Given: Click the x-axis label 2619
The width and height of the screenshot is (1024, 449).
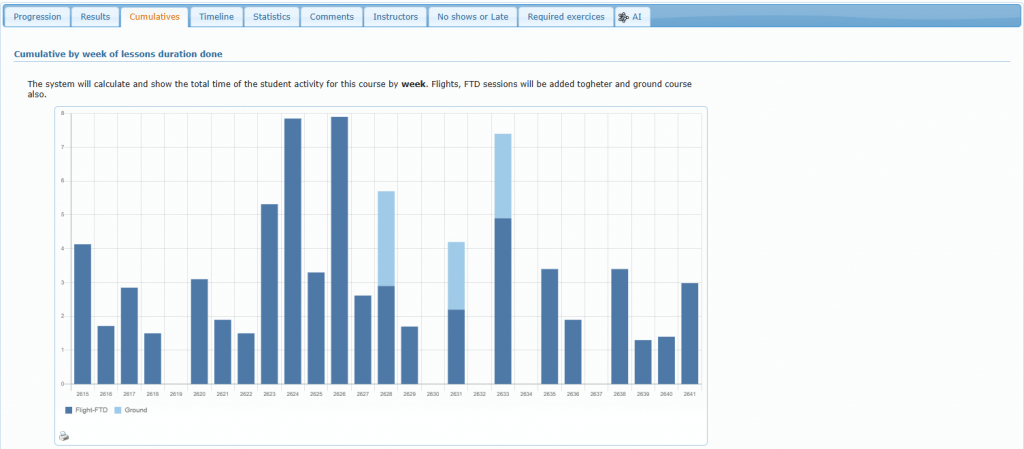Looking at the screenshot, I should [x=176, y=394].
